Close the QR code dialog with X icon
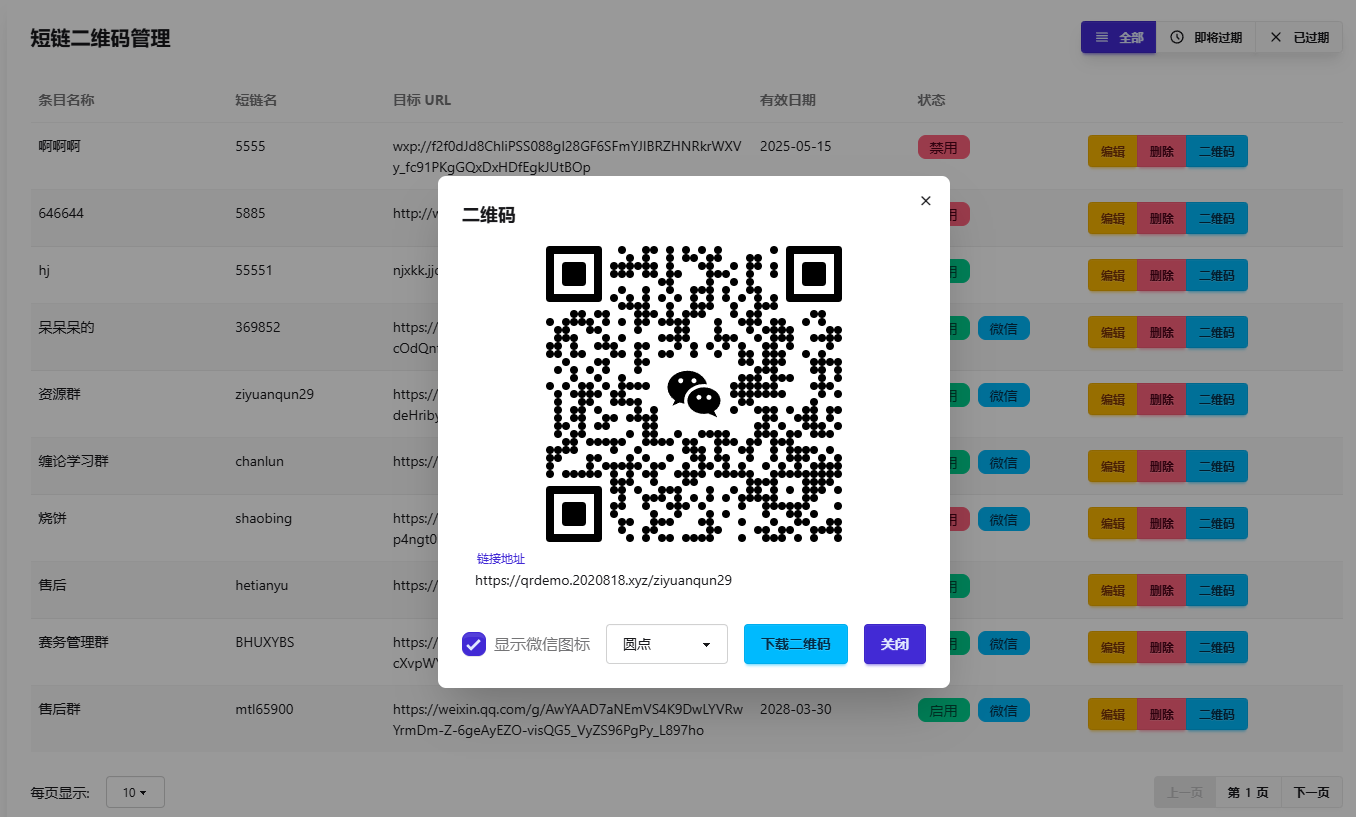This screenshot has height=817, width=1356. 925,201
